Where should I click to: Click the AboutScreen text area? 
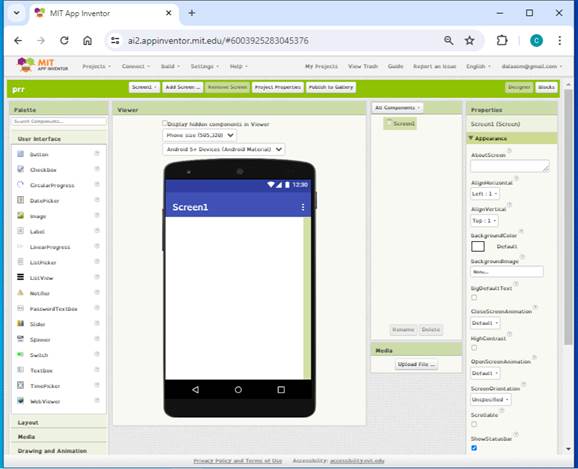click(x=510, y=166)
